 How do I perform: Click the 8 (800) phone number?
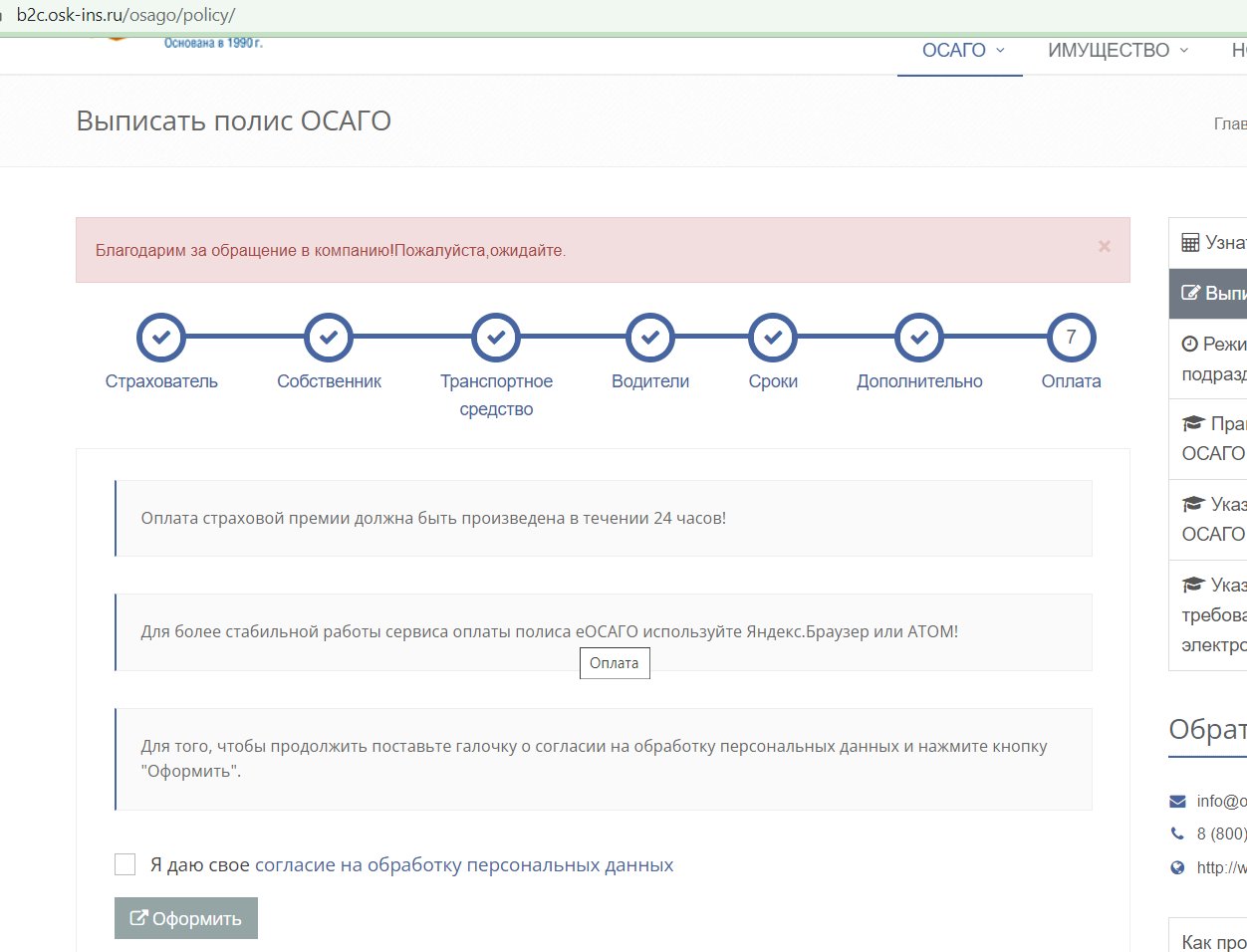[x=1221, y=833]
